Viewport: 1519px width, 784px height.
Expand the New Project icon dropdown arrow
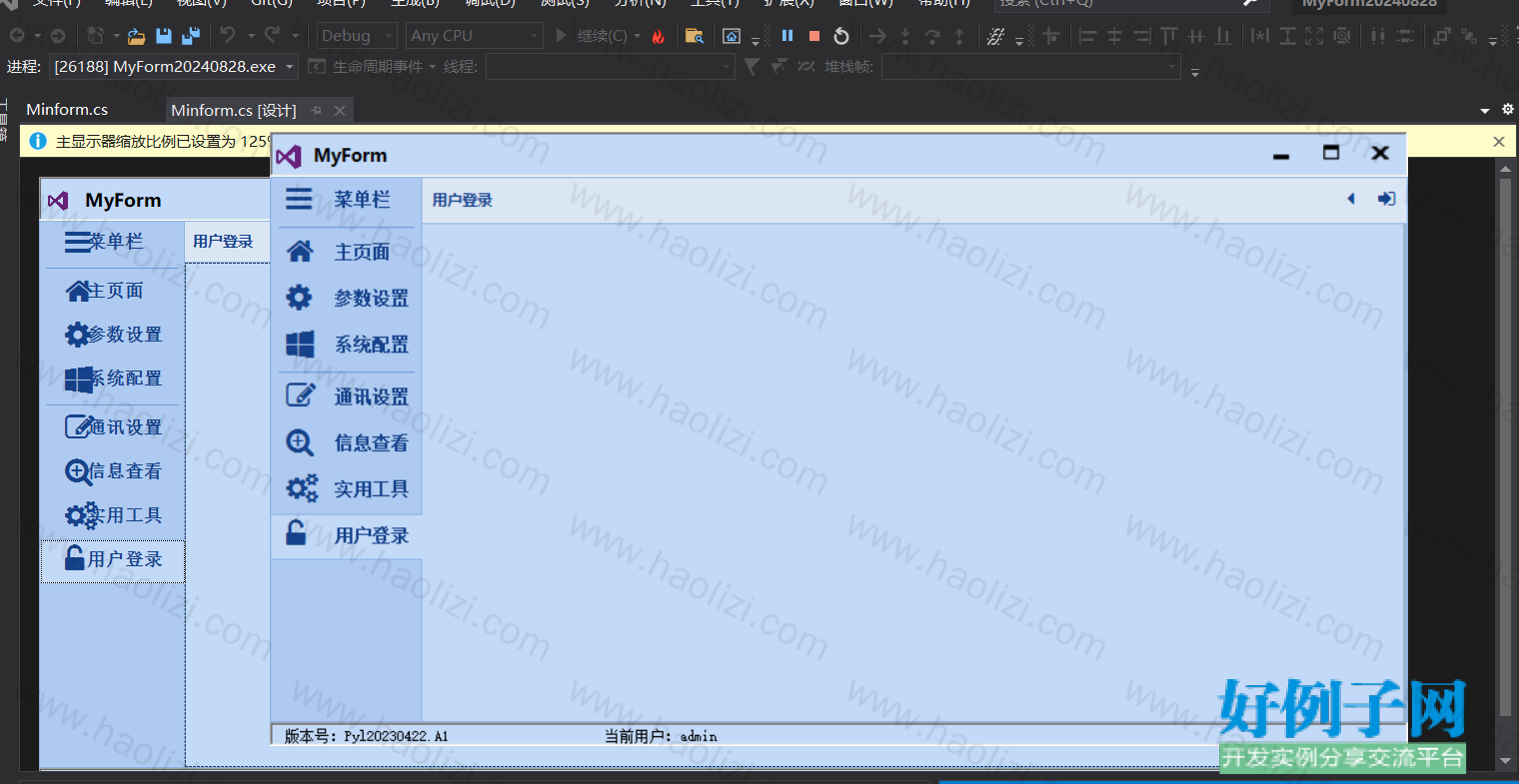tap(116, 36)
